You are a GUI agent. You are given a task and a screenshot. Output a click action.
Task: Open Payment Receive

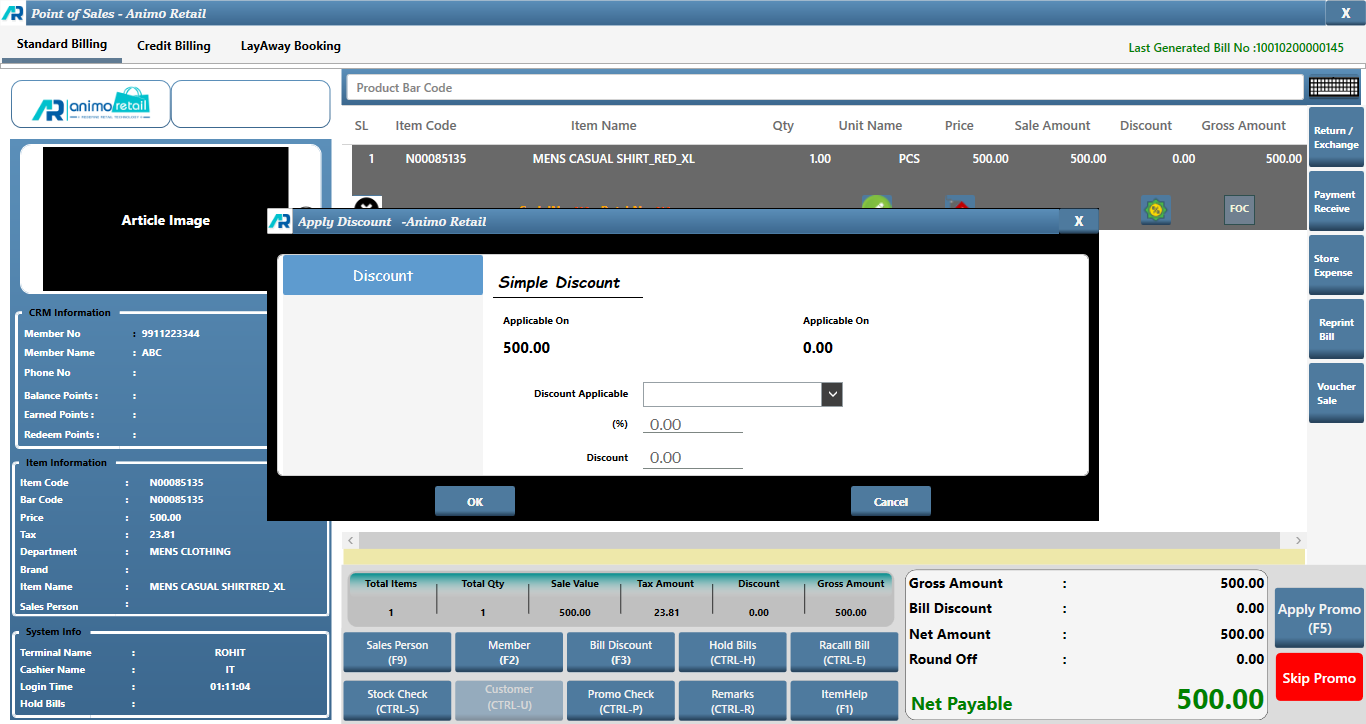tap(1336, 201)
